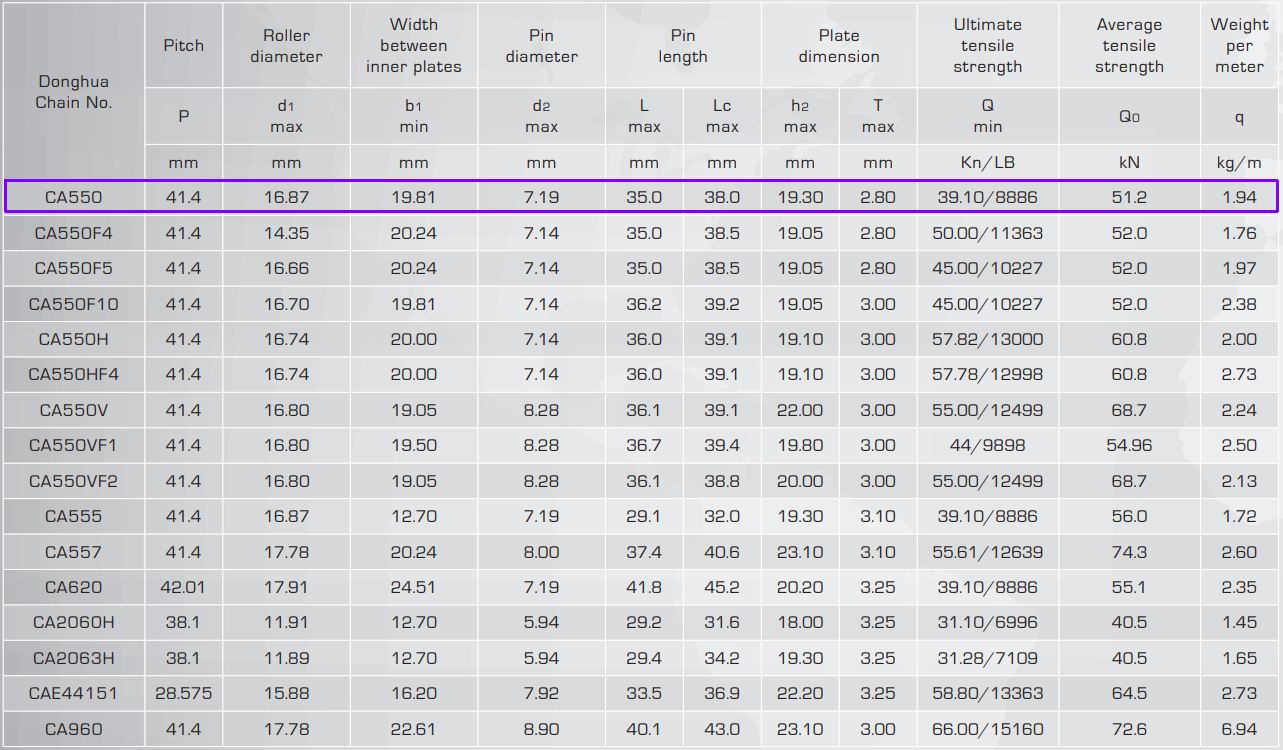Click the 66.00/15160 tensile strength value
This screenshot has width=1283, height=750.
987,729
